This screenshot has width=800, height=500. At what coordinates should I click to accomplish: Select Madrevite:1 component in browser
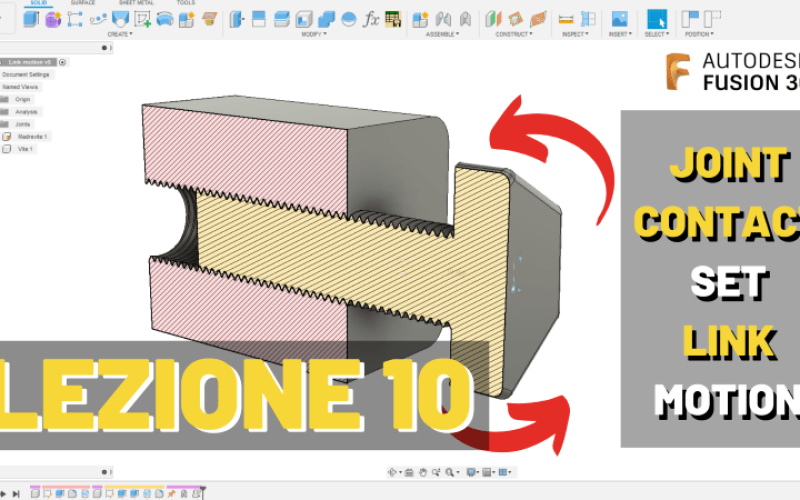point(32,137)
